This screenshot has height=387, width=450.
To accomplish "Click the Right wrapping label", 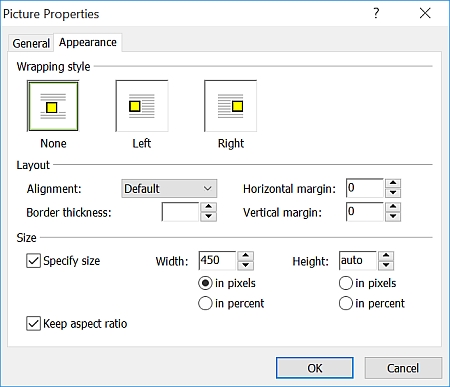I will 231,143.
